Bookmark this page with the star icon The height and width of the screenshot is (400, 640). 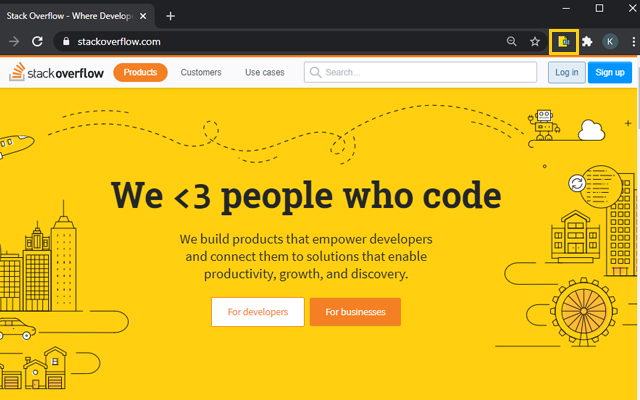tap(535, 41)
